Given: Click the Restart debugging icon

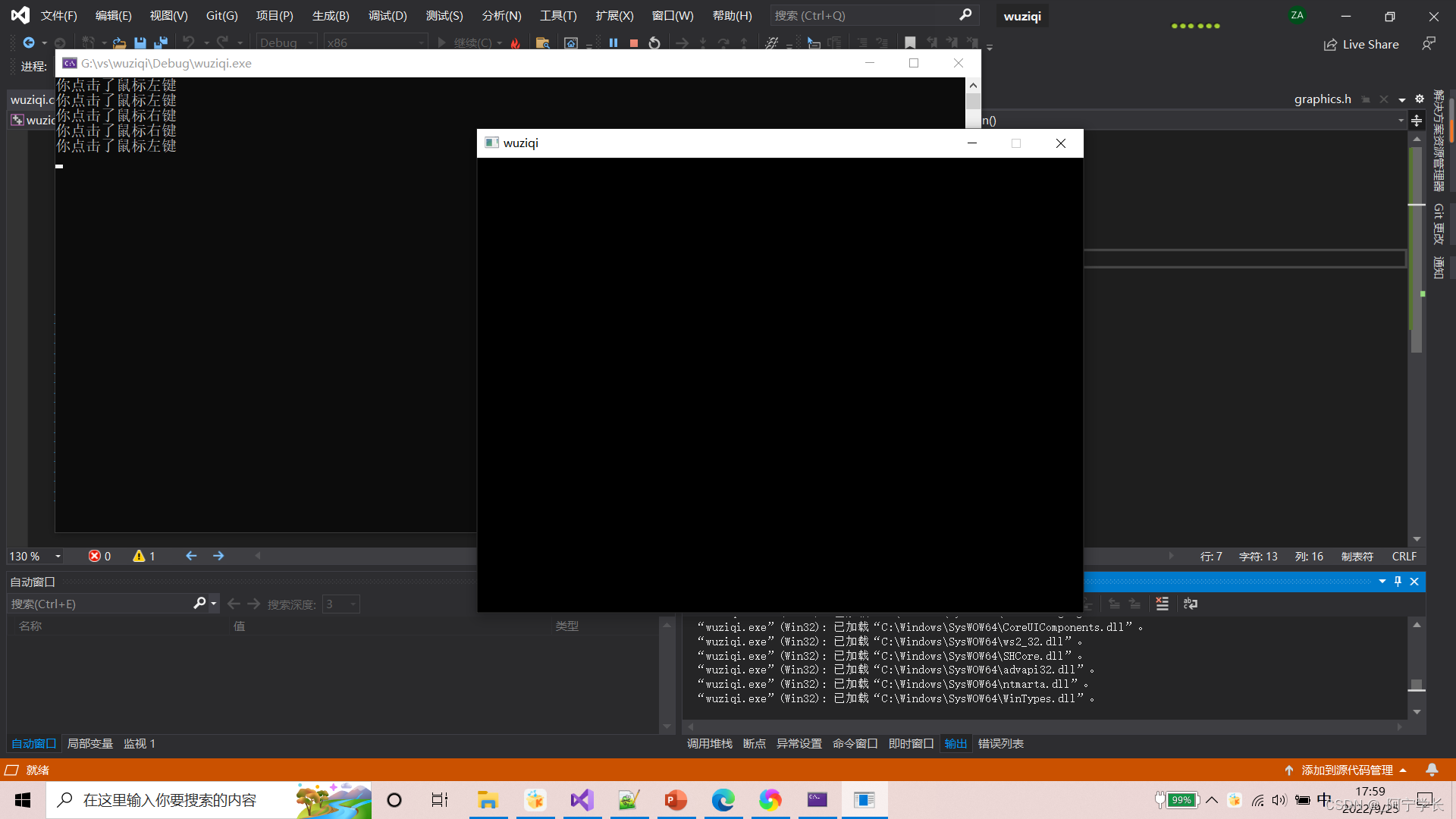Looking at the screenshot, I should click(654, 43).
